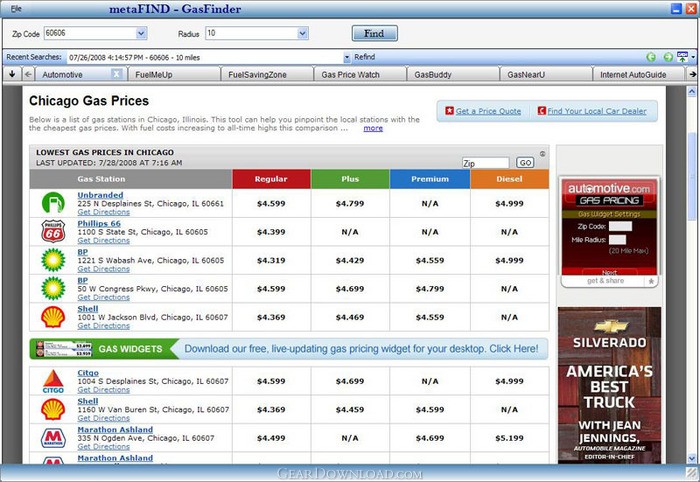Click the BP logo beside 1221 S Wabash Ave
Image resolution: width=700 pixels, height=482 pixels.
click(53, 260)
